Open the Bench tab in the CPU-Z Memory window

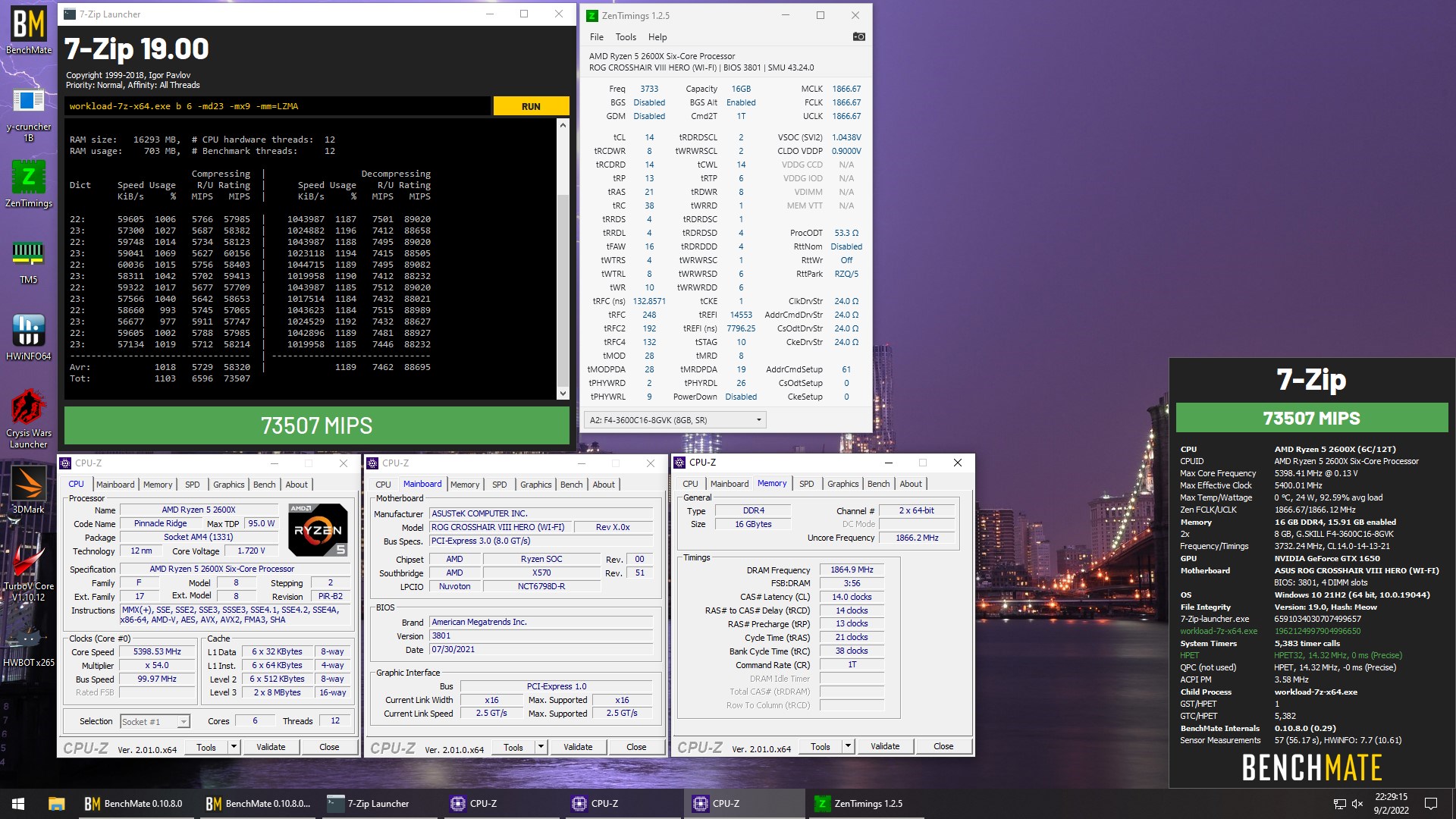(878, 484)
